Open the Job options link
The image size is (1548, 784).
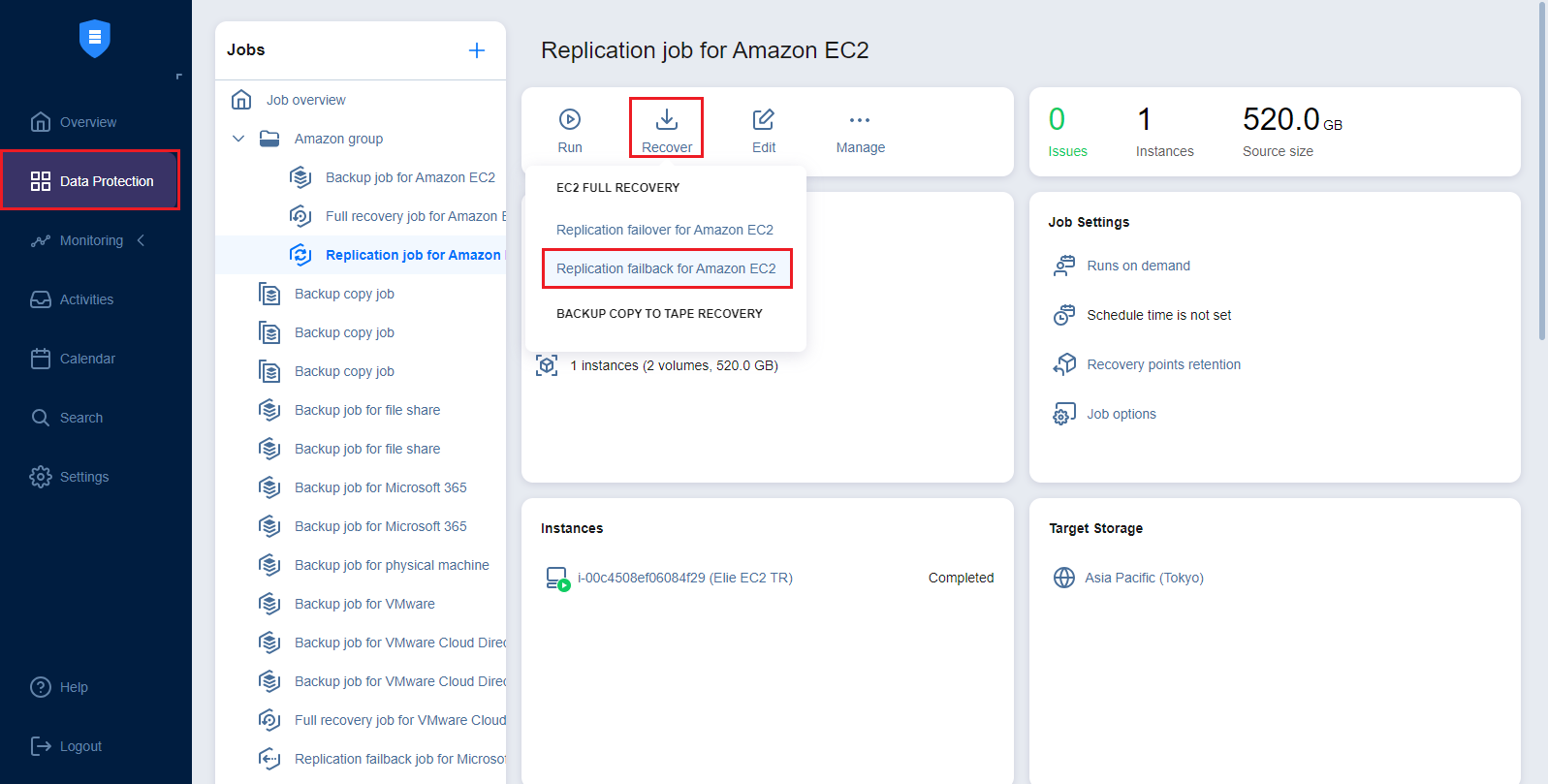[x=1122, y=414]
